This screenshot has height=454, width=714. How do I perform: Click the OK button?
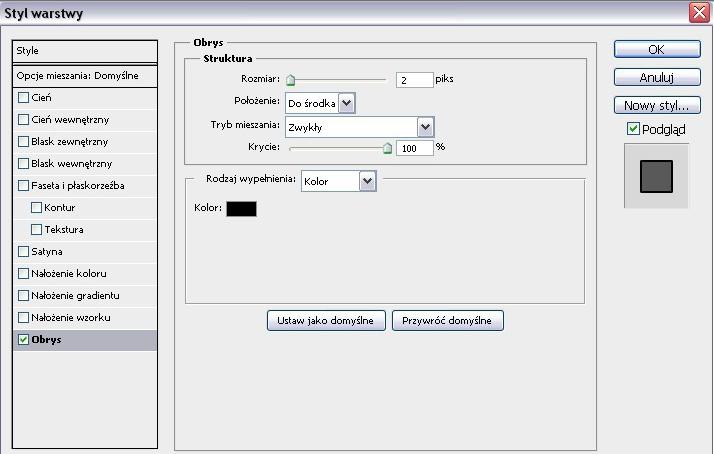click(x=657, y=49)
